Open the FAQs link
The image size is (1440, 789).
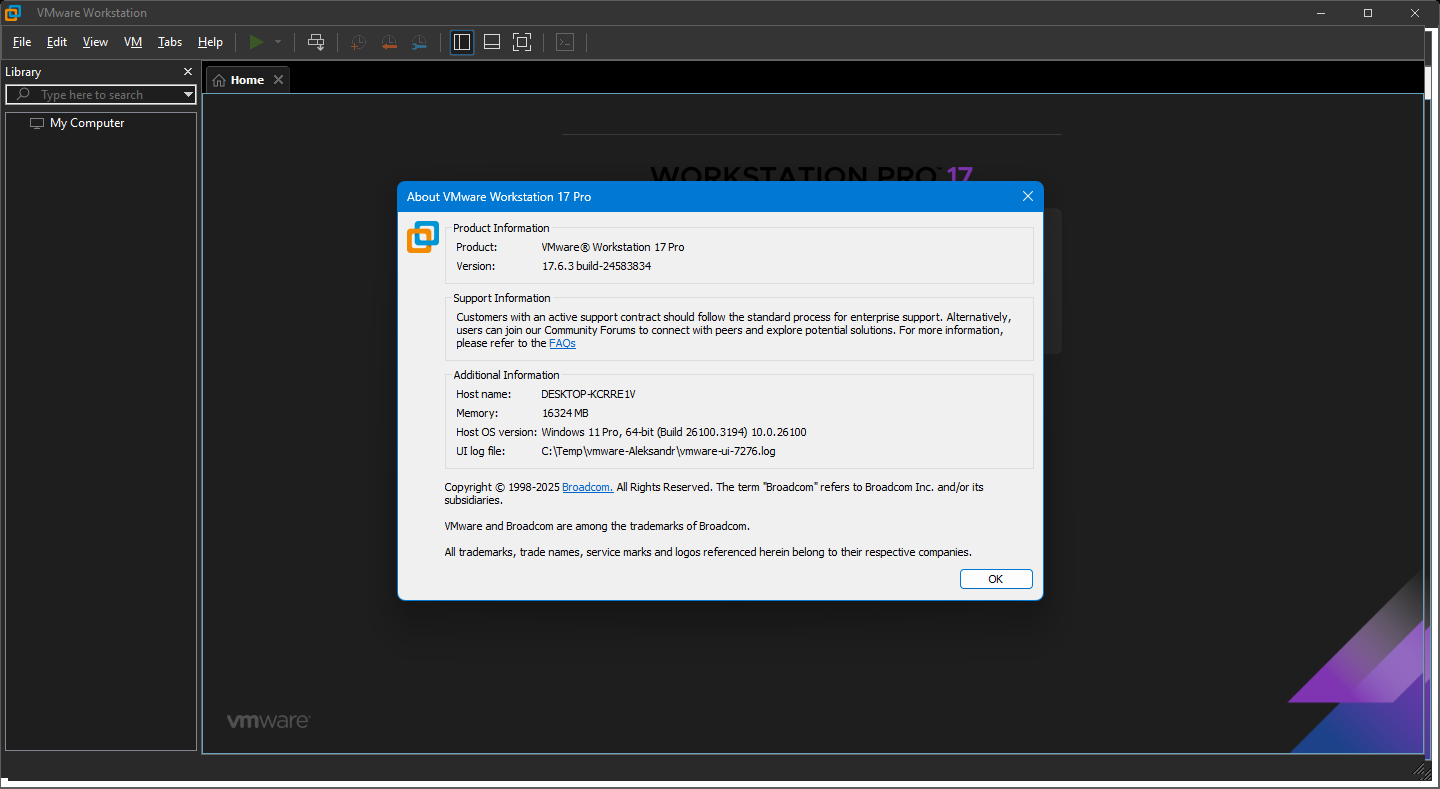562,343
